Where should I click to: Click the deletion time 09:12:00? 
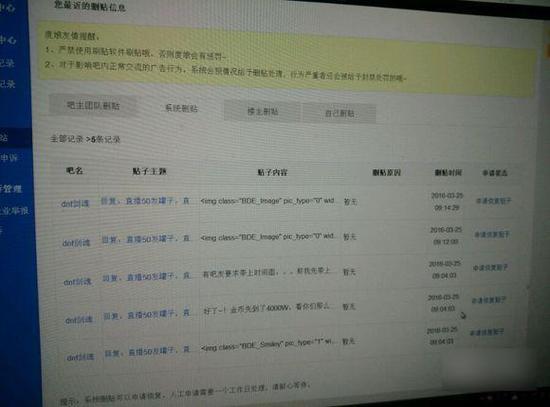pyautogui.click(x=445, y=242)
